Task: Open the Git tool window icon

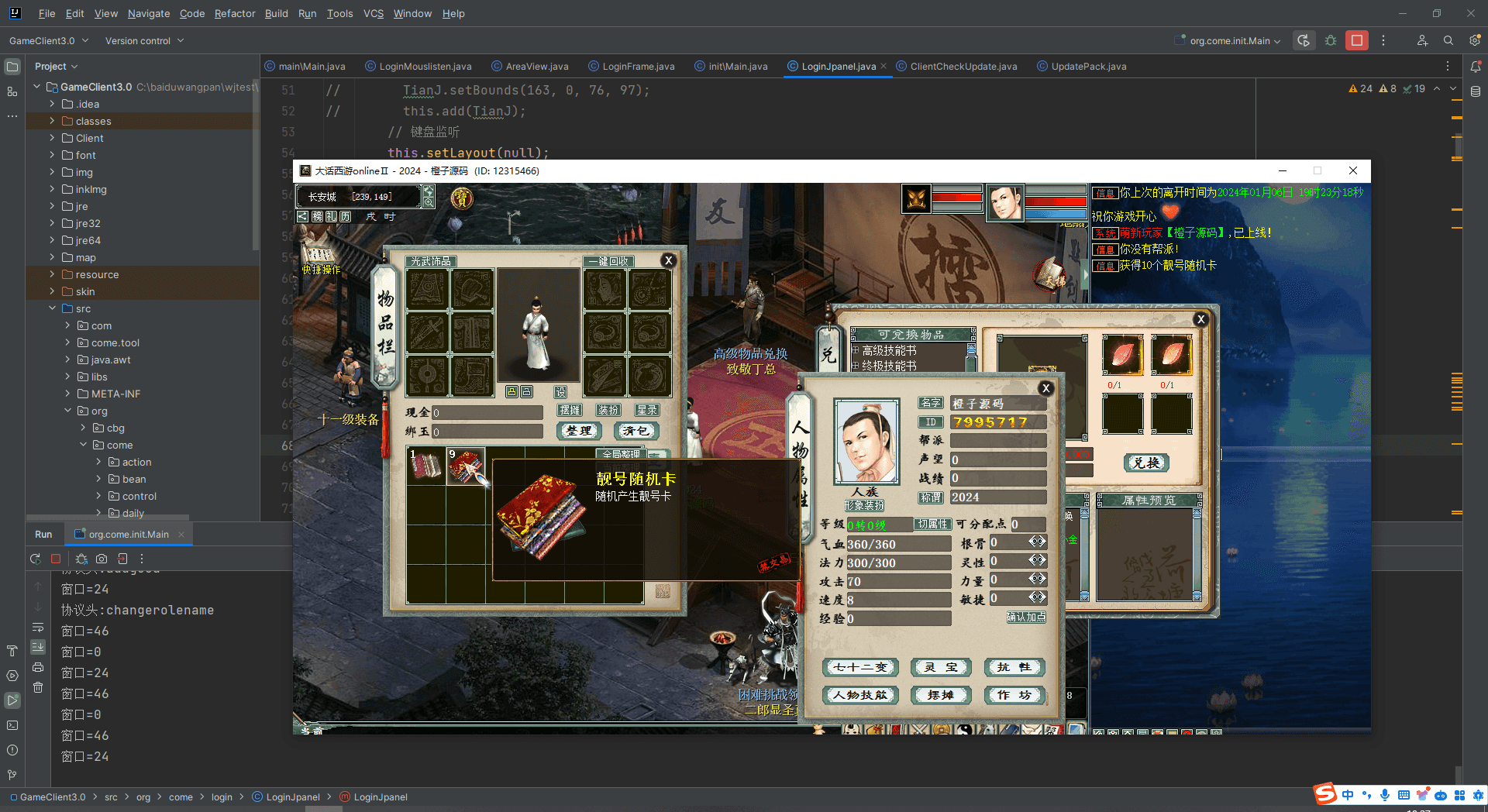Action: [x=12, y=774]
